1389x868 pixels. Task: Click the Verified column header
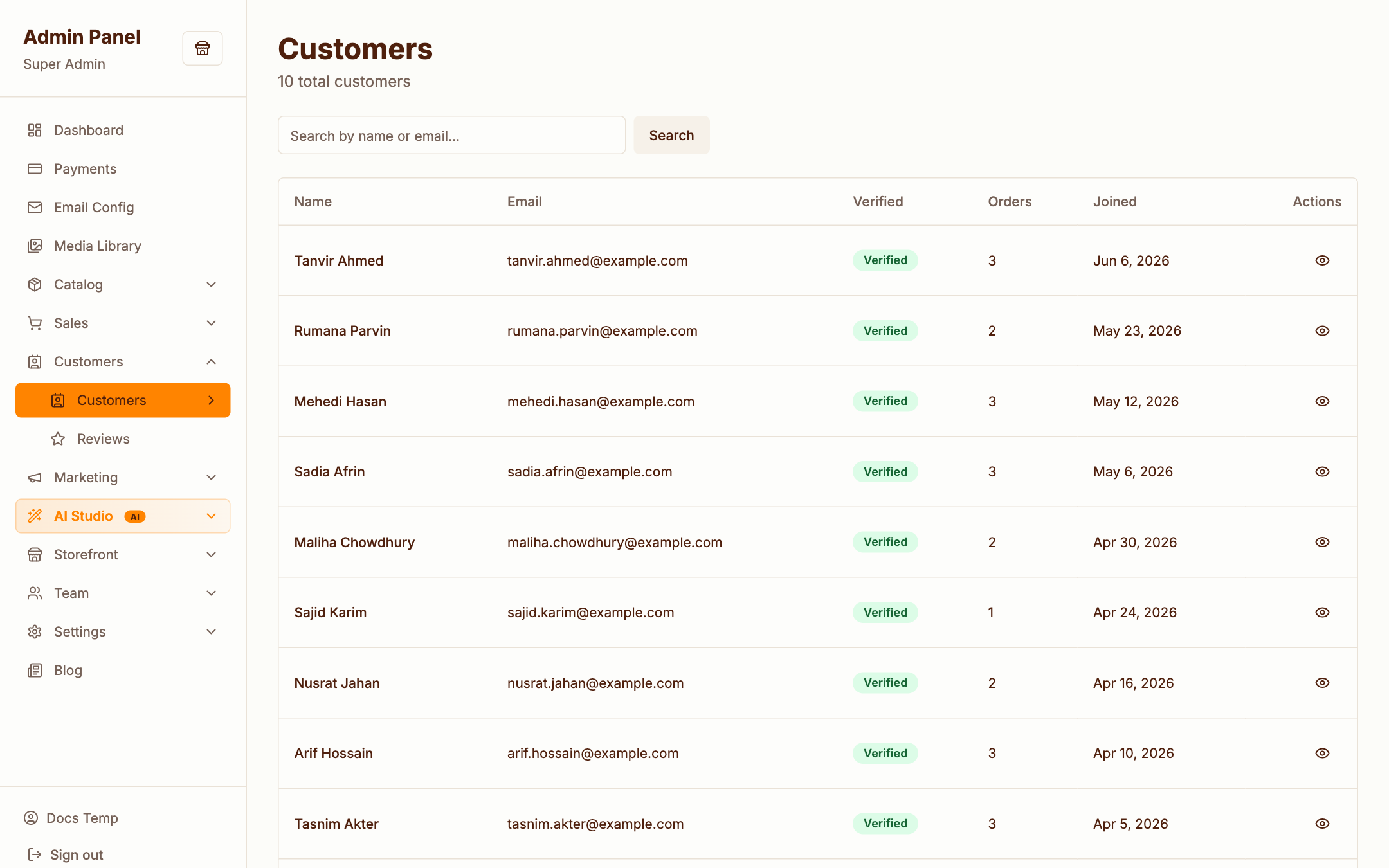coord(878,201)
